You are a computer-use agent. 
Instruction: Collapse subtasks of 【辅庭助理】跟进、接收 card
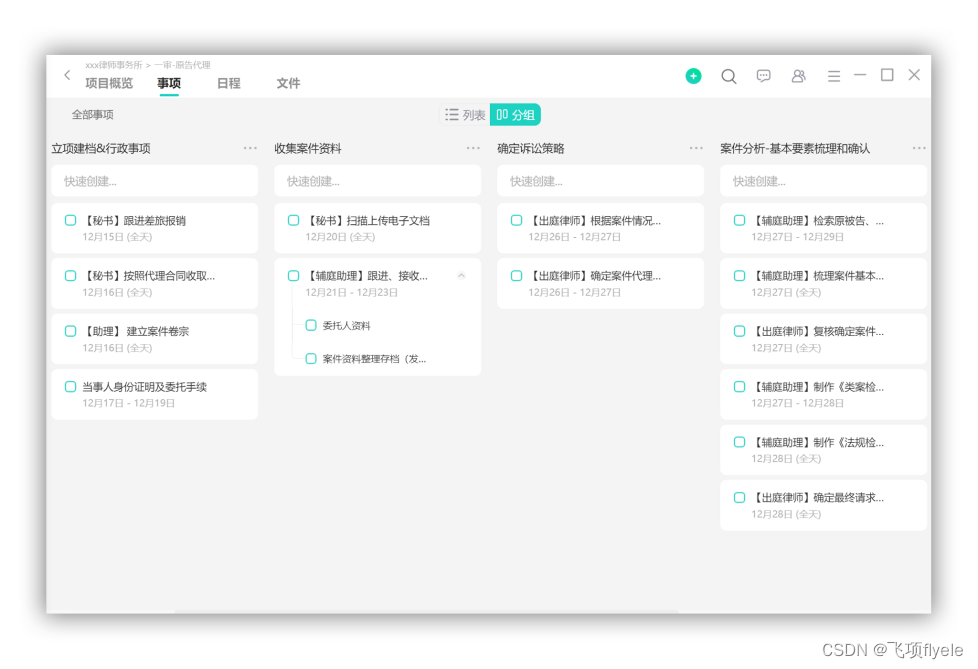pyautogui.click(x=462, y=276)
